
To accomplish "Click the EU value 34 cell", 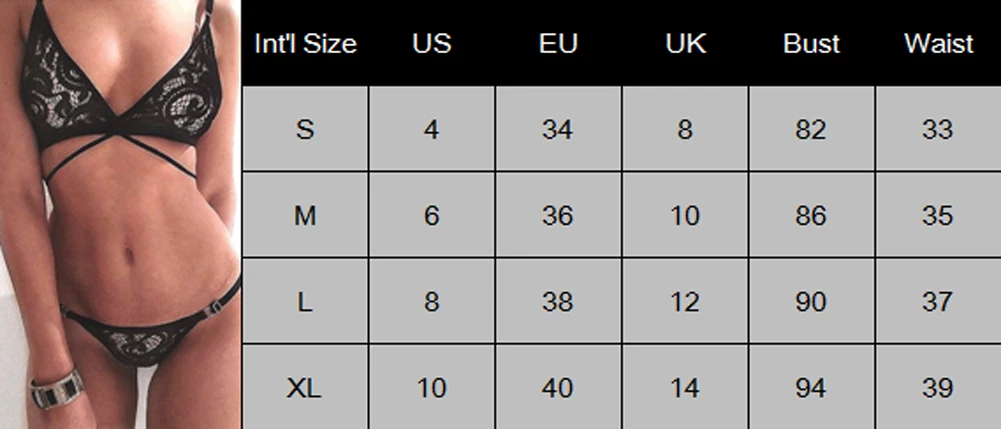I will [x=558, y=130].
